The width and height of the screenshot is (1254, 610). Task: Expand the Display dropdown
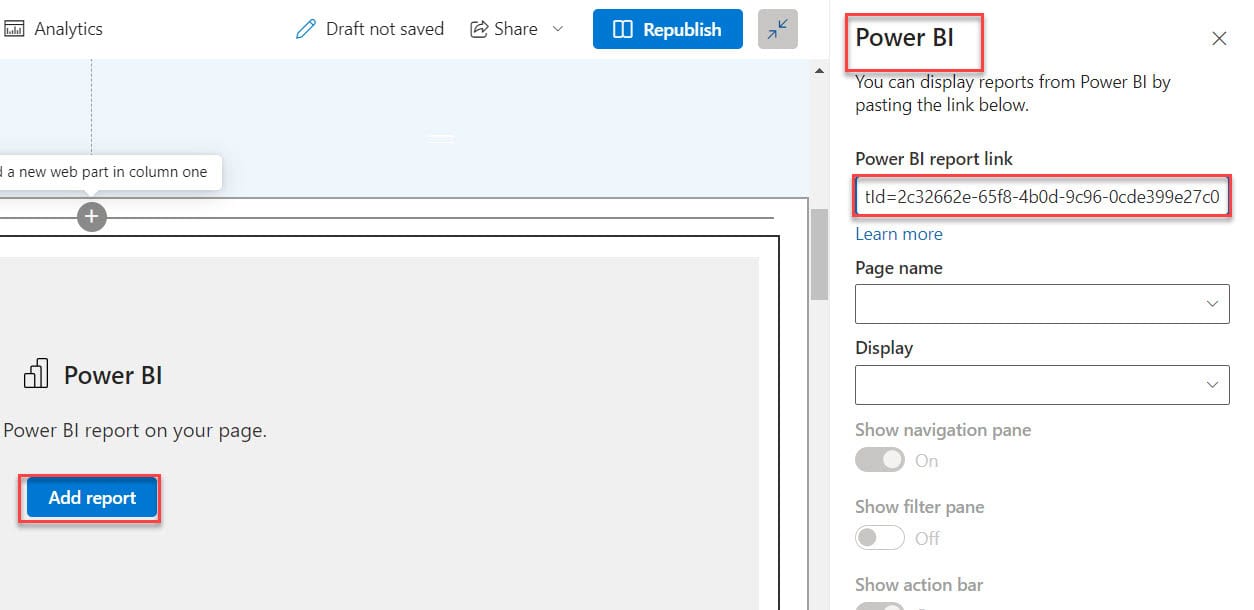(x=1042, y=384)
